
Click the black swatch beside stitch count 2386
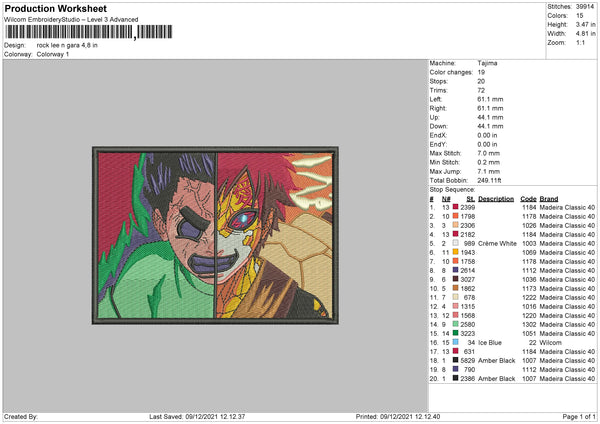(x=455, y=378)
